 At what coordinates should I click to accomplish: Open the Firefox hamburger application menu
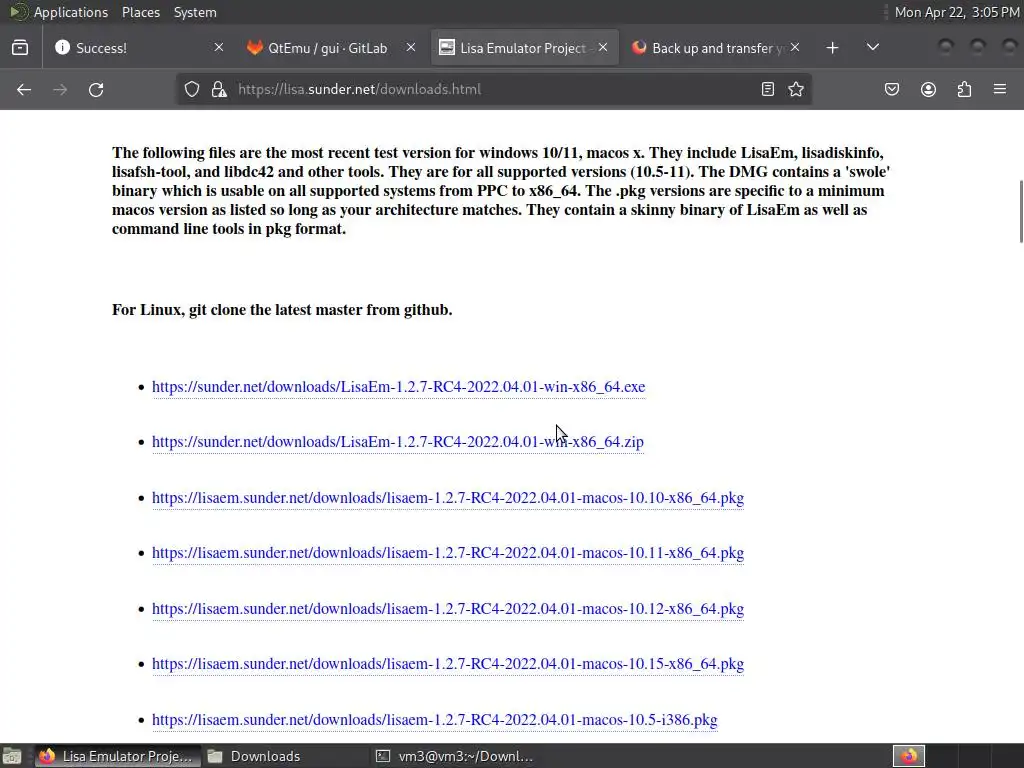point(1000,89)
